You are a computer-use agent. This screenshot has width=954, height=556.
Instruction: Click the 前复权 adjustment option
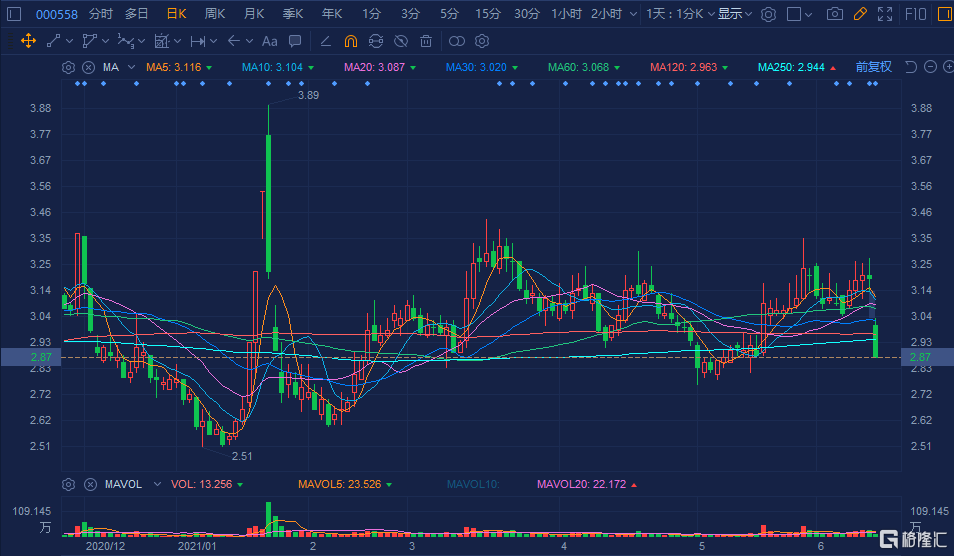[874, 67]
